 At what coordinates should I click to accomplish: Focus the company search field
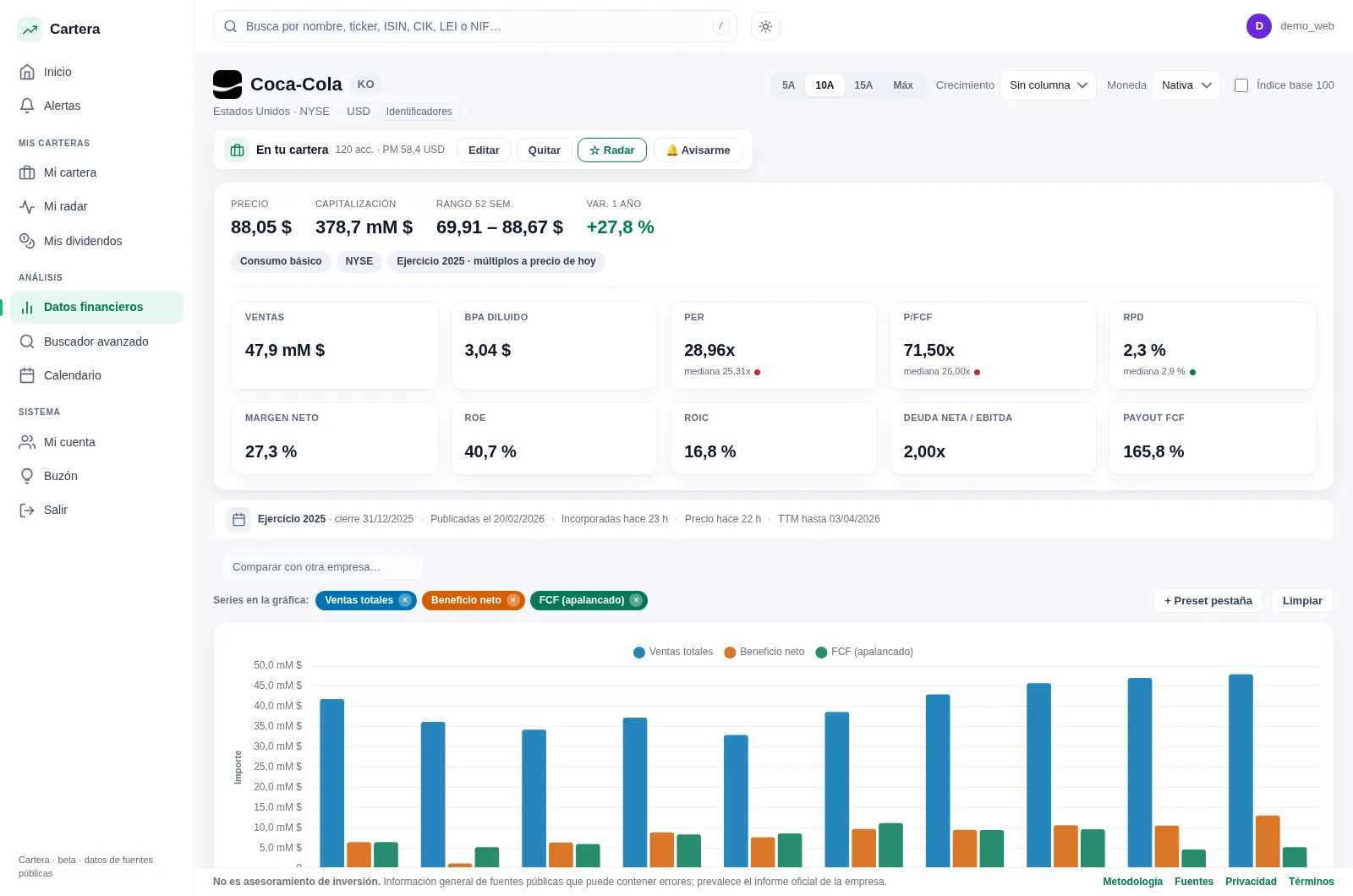tap(475, 26)
